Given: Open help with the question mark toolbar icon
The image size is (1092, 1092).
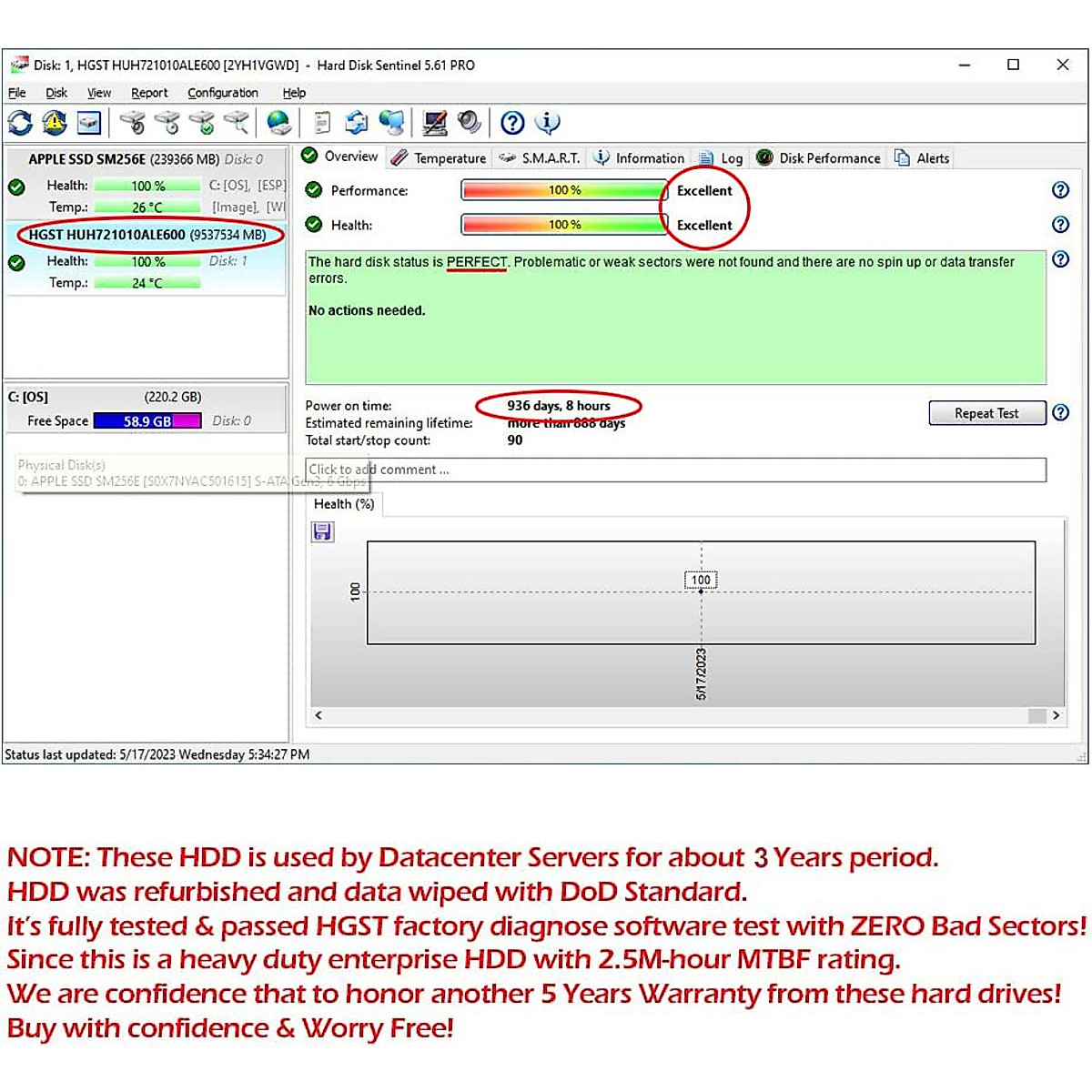Looking at the screenshot, I should 512,123.
